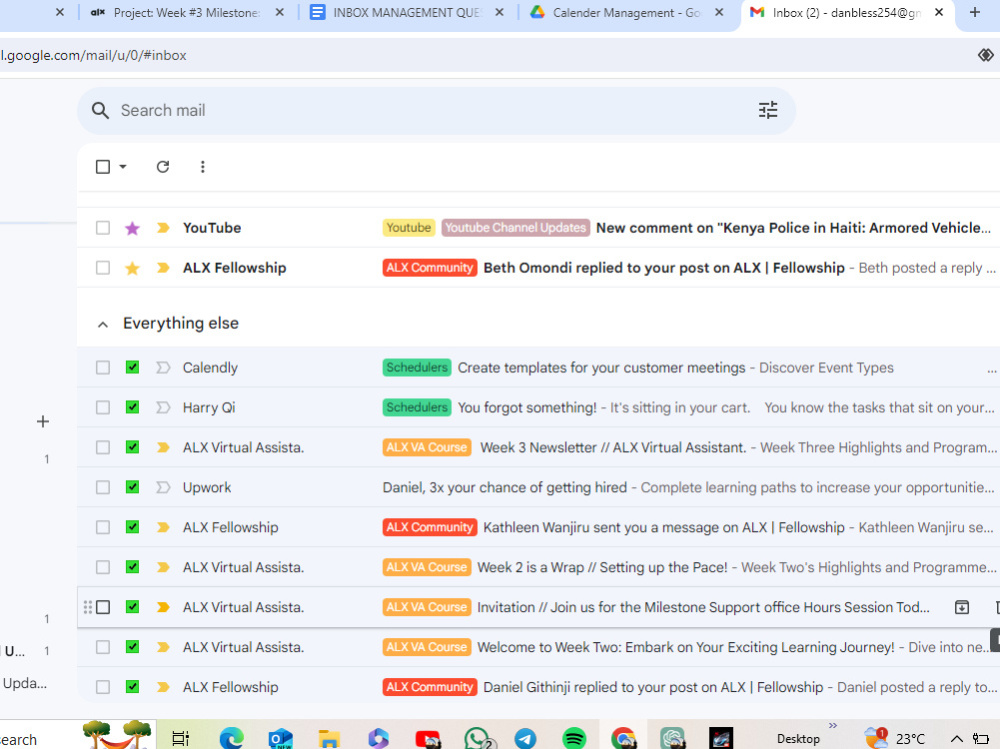Select the Kathleen Wanjiru message email checkbox
This screenshot has height=749, width=1000.
(x=103, y=528)
